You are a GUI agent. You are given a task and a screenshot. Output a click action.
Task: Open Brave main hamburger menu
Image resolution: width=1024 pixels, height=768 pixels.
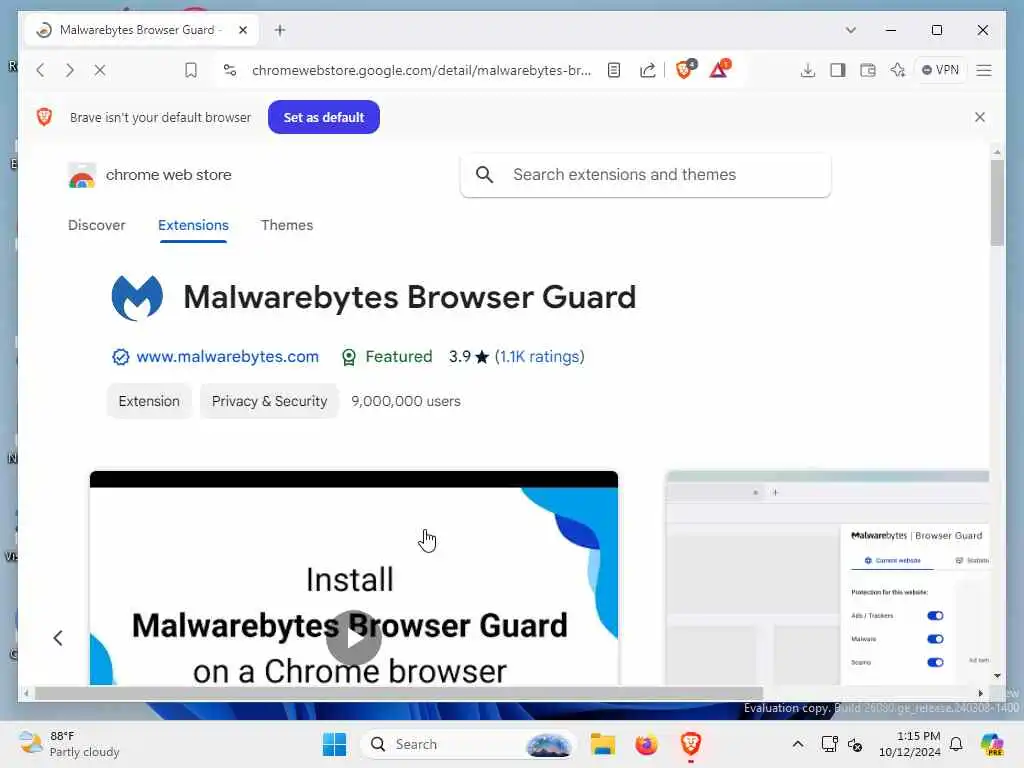[984, 70]
